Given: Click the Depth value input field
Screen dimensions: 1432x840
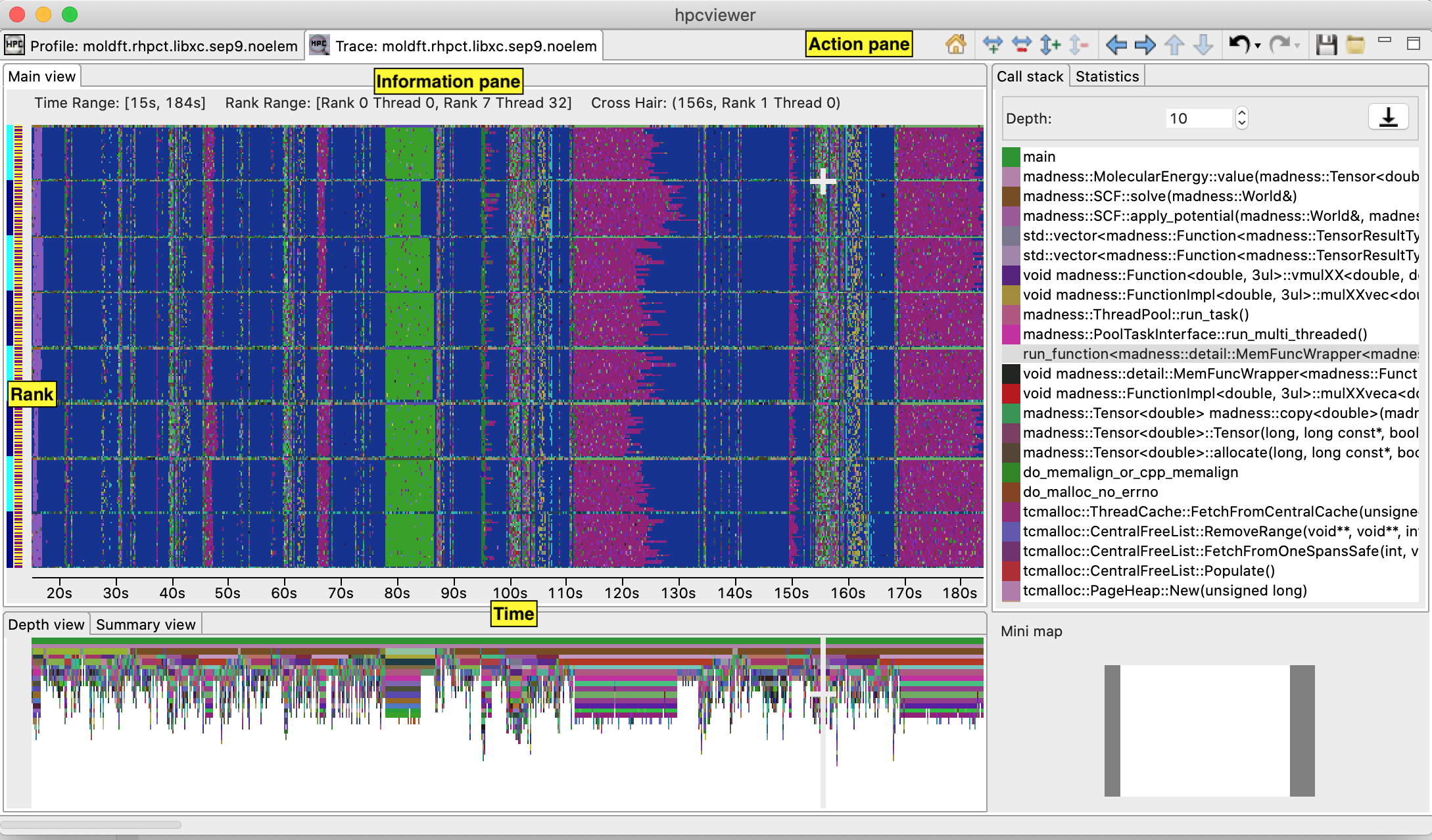Looking at the screenshot, I should pos(1197,118).
